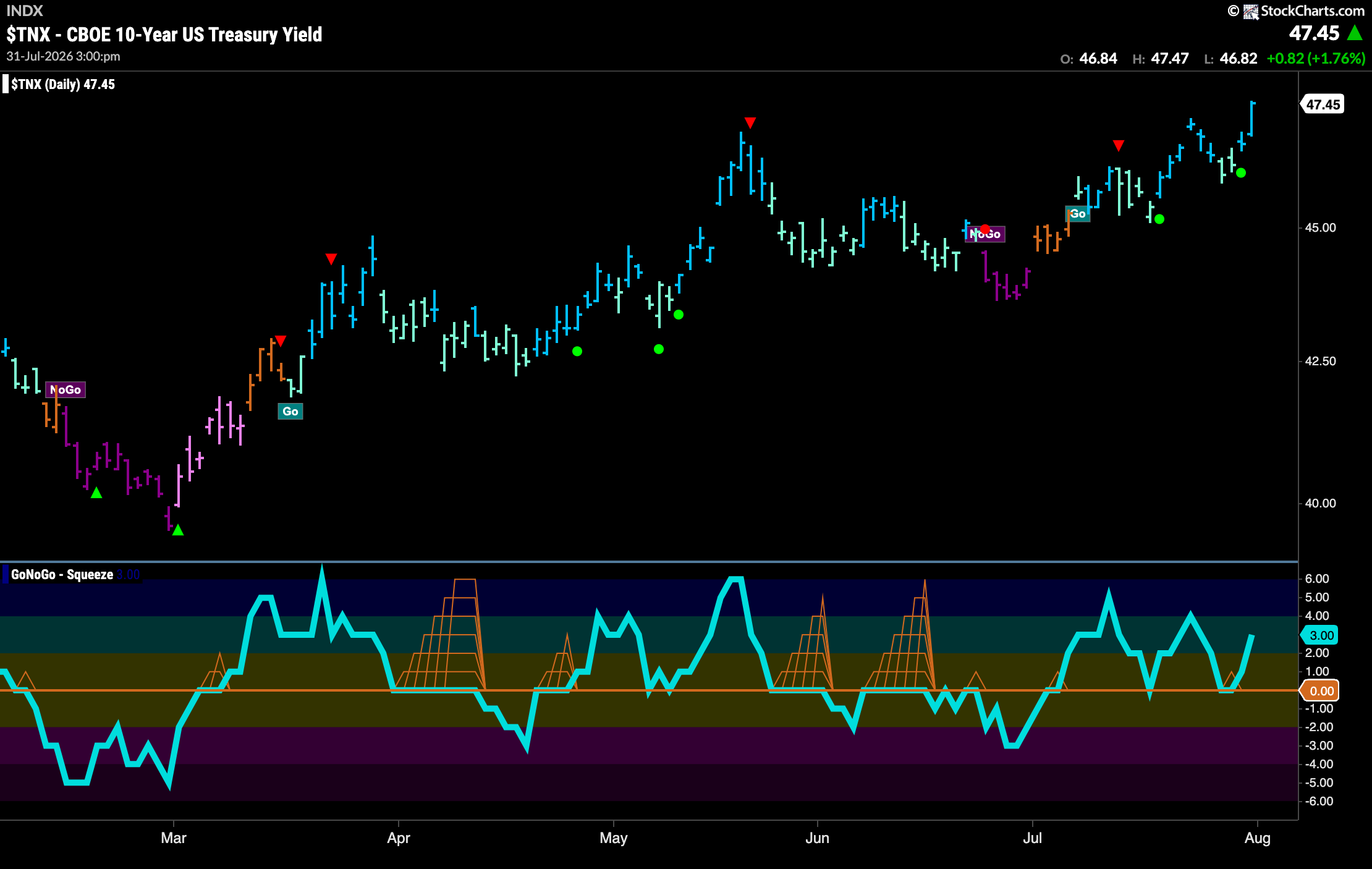Click the orange 0.00 zero-line tag
Image resolution: width=1372 pixels, height=869 pixels.
pos(1319,690)
